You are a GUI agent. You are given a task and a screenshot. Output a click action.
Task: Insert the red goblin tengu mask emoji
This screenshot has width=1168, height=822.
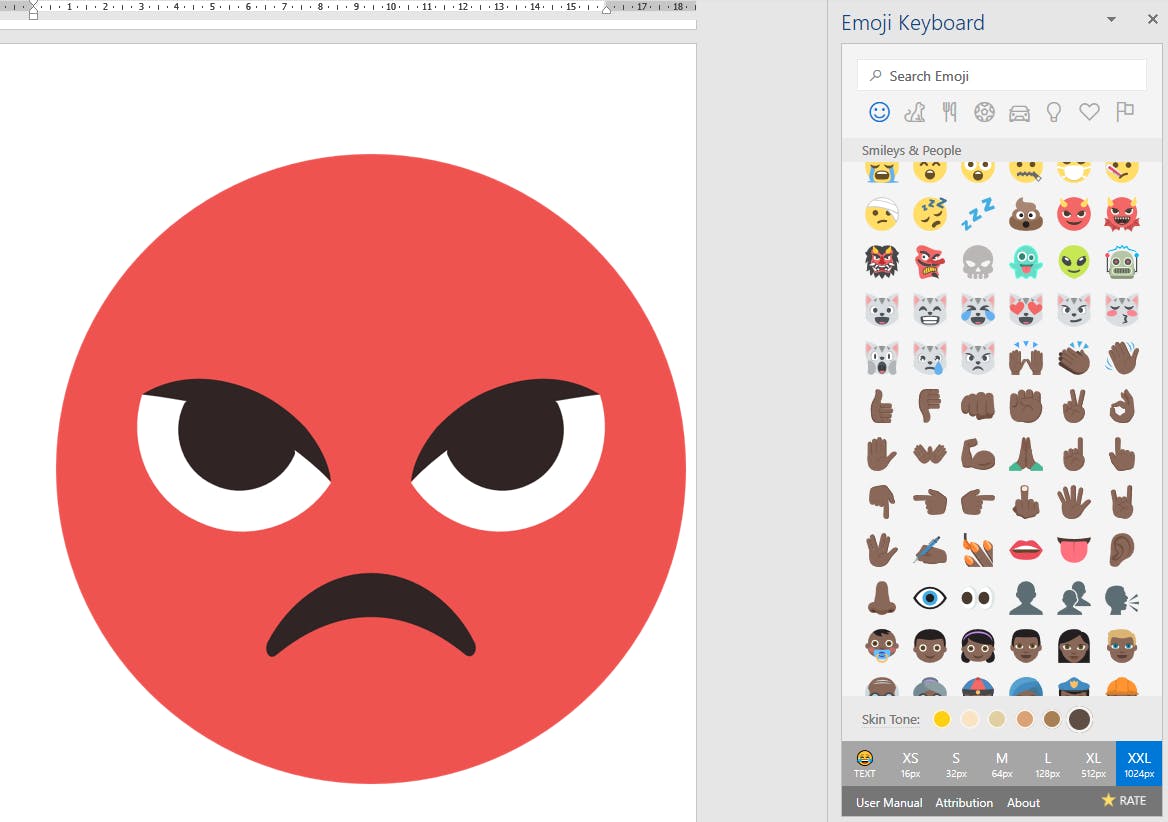pyautogui.click(x=930, y=262)
